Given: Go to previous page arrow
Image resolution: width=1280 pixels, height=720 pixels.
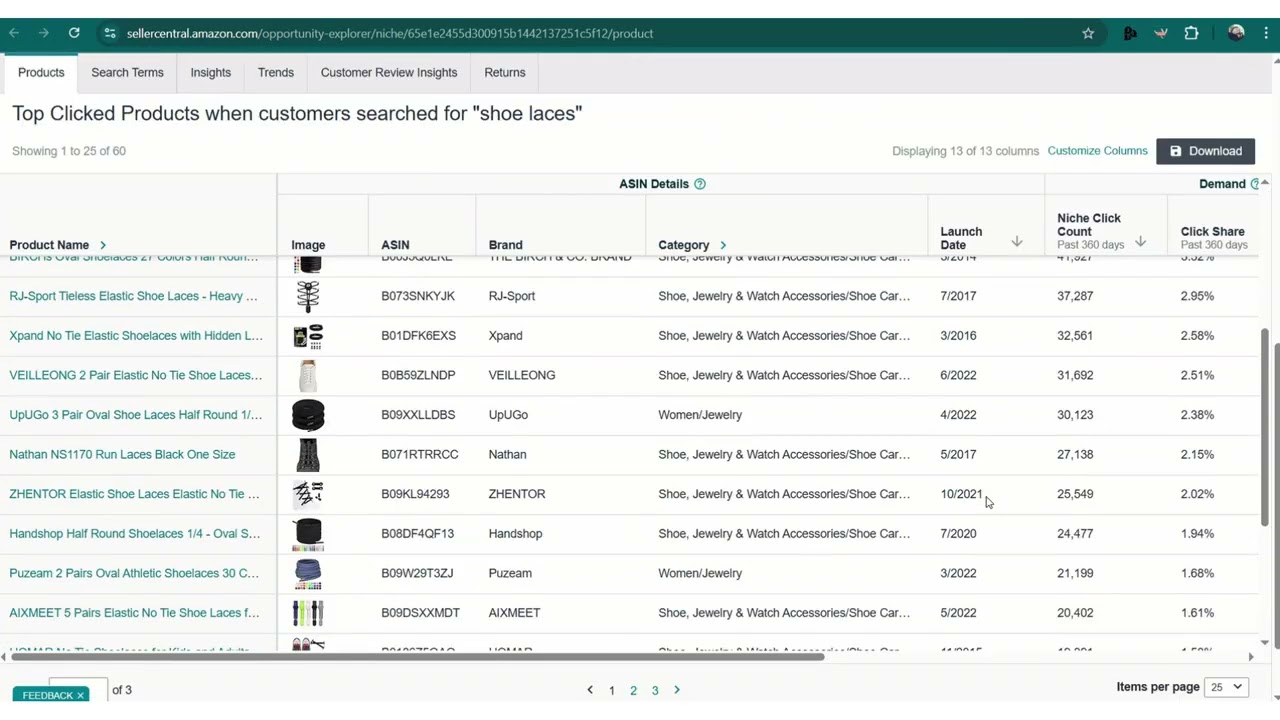Looking at the screenshot, I should click(590, 690).
